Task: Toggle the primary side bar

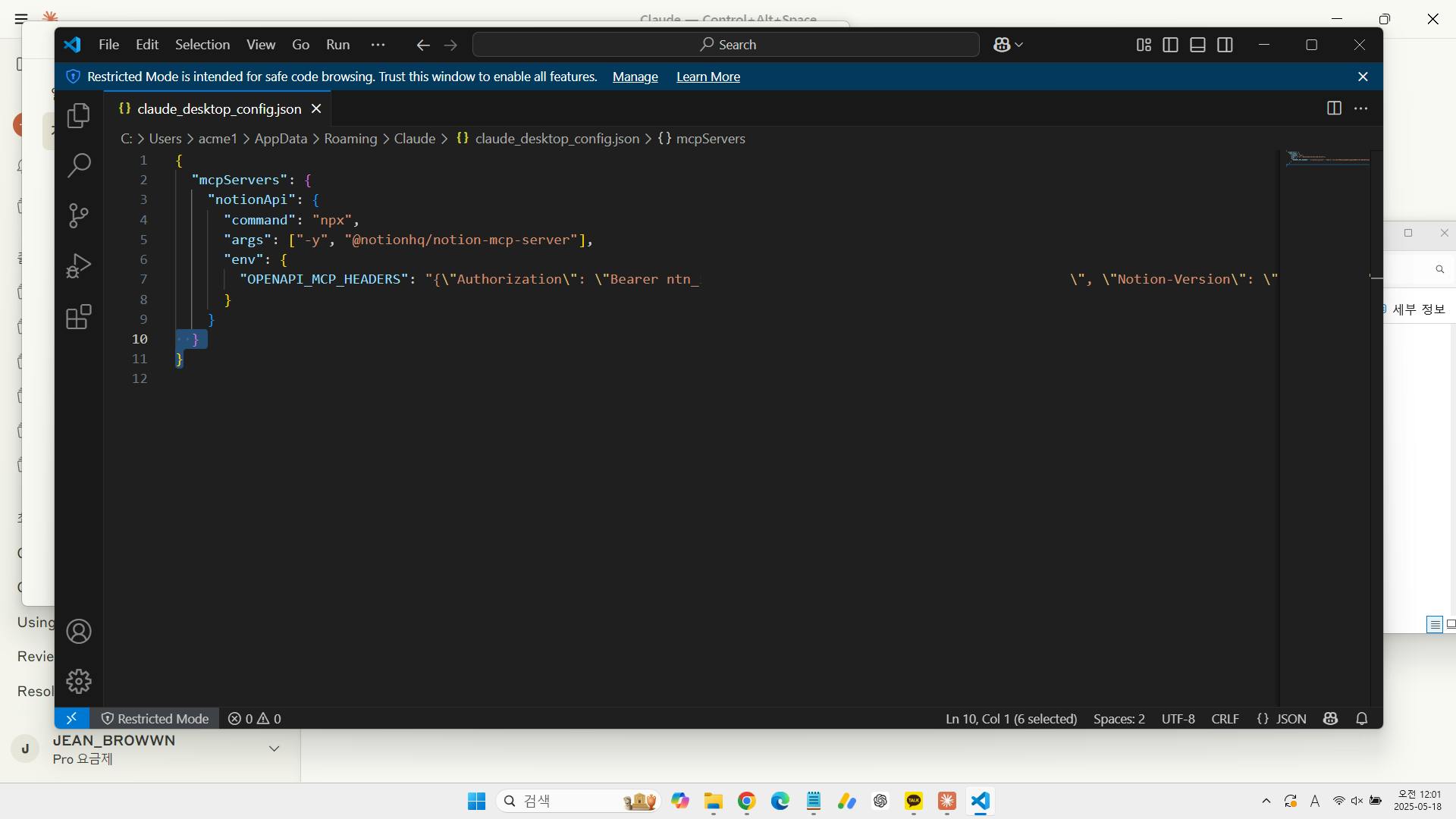Action: point(1170,45)
